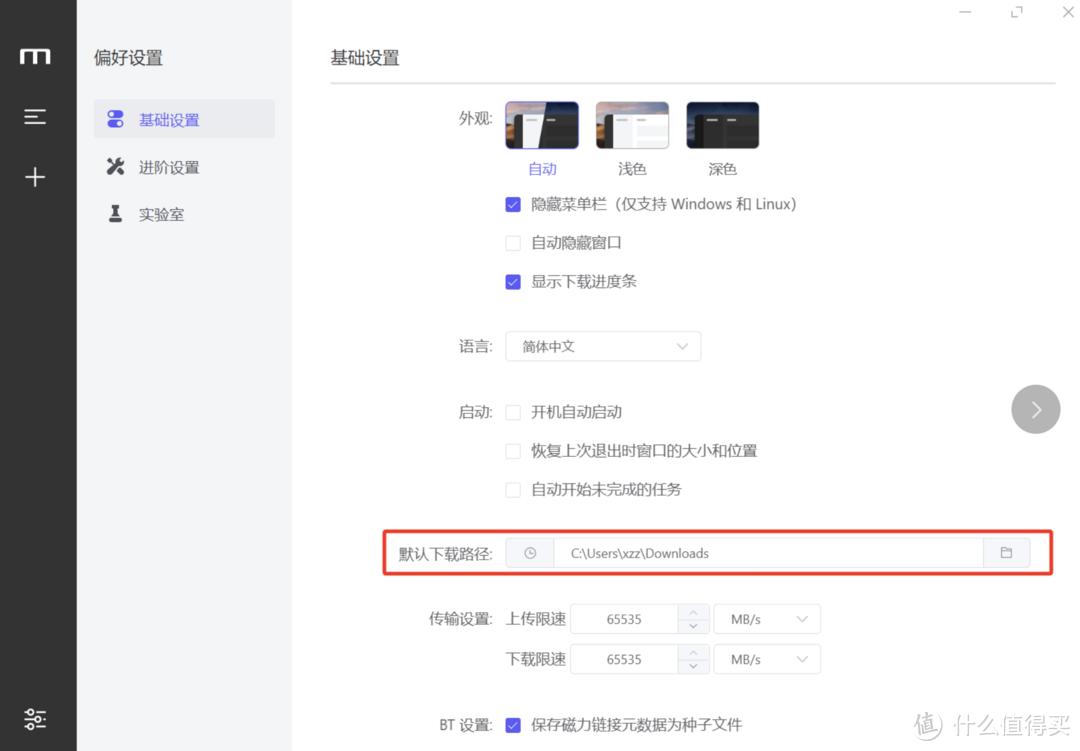The height and width of the screenshot is (751, 1080).
Task: Enable 自动隐藏窗口 checkbox
Action: tap(513, 243)
